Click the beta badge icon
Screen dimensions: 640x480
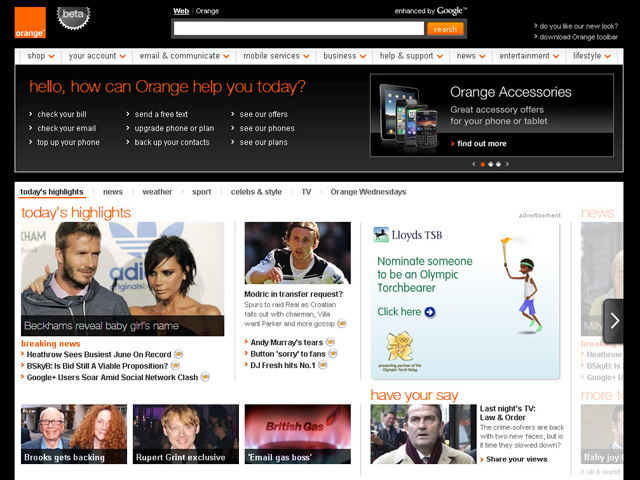73,18
